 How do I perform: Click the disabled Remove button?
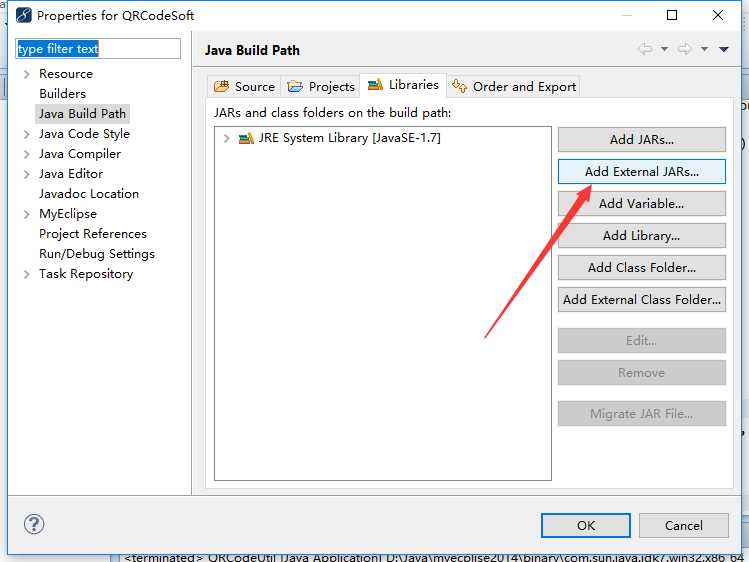[642, 372]
